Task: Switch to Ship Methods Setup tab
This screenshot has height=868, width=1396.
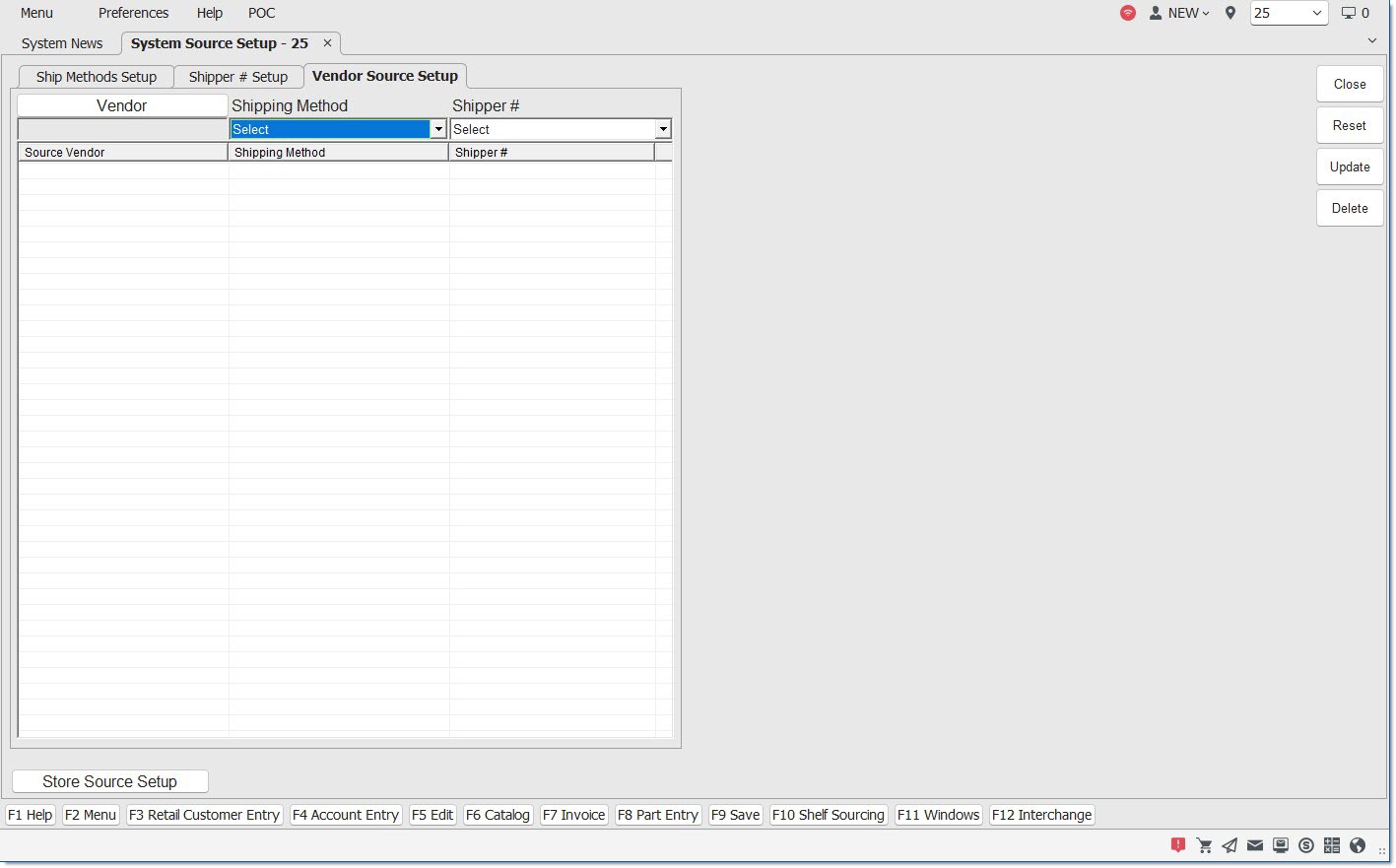Action: [97, 77]
